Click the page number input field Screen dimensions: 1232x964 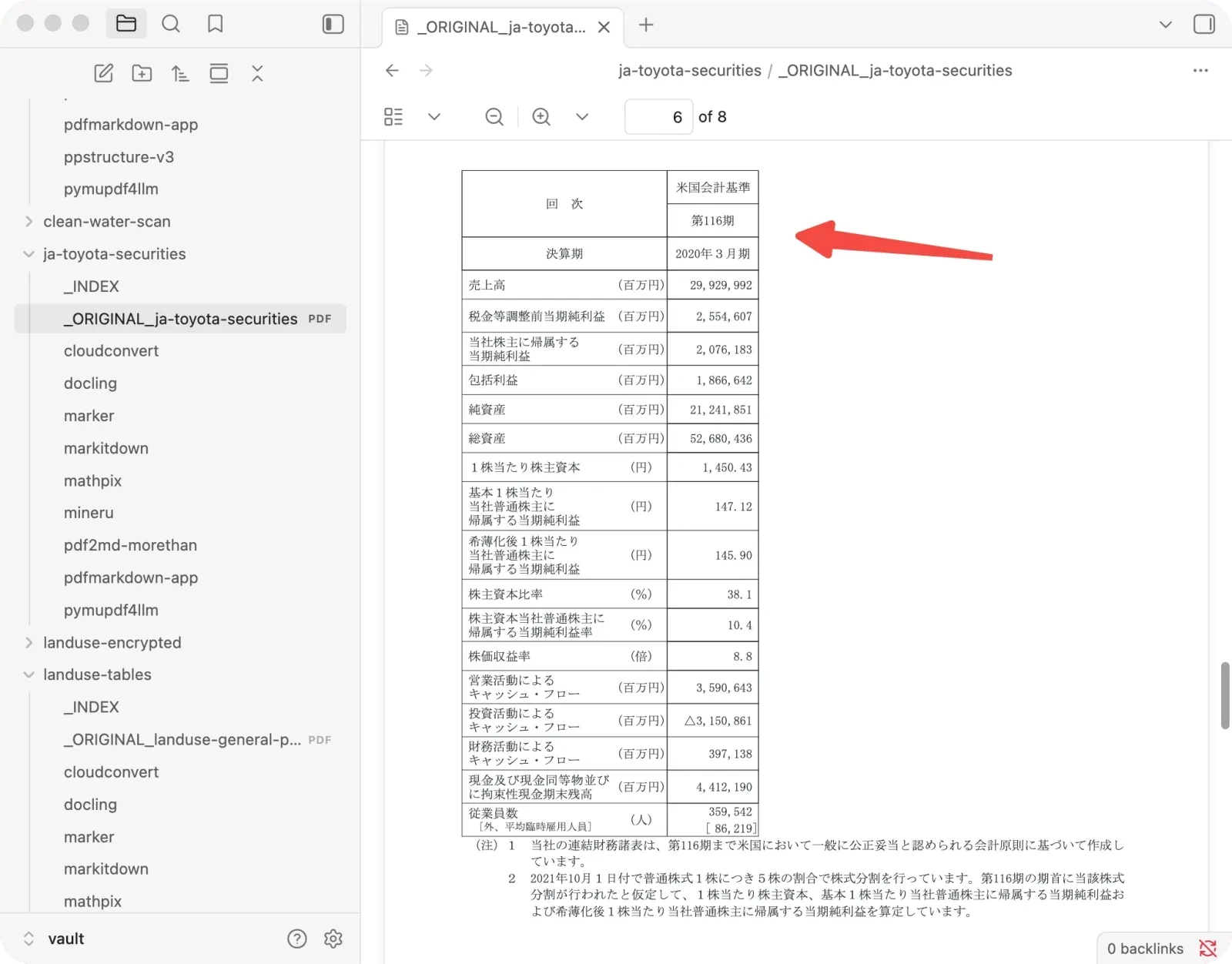(x=658, y=117)
